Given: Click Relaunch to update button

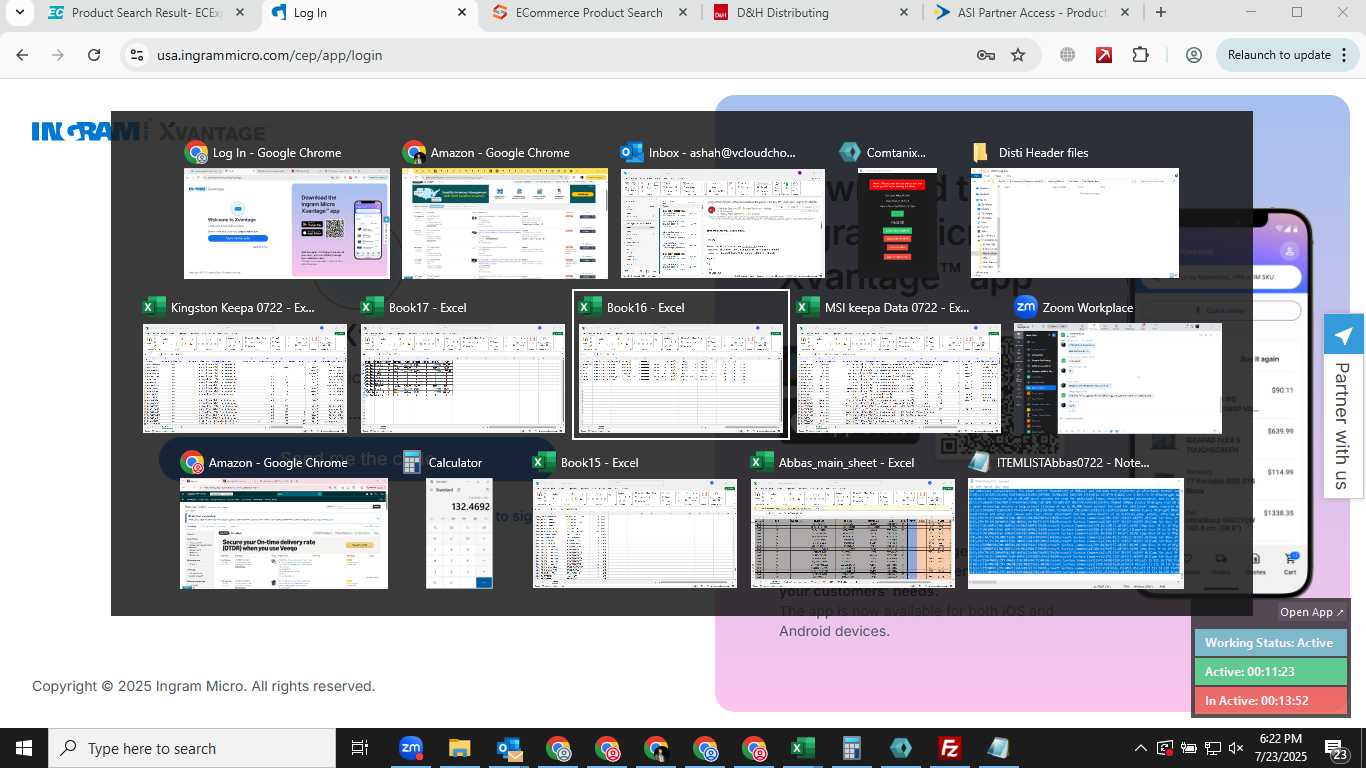Looking at the screenshot, I should pos(1279,55).
